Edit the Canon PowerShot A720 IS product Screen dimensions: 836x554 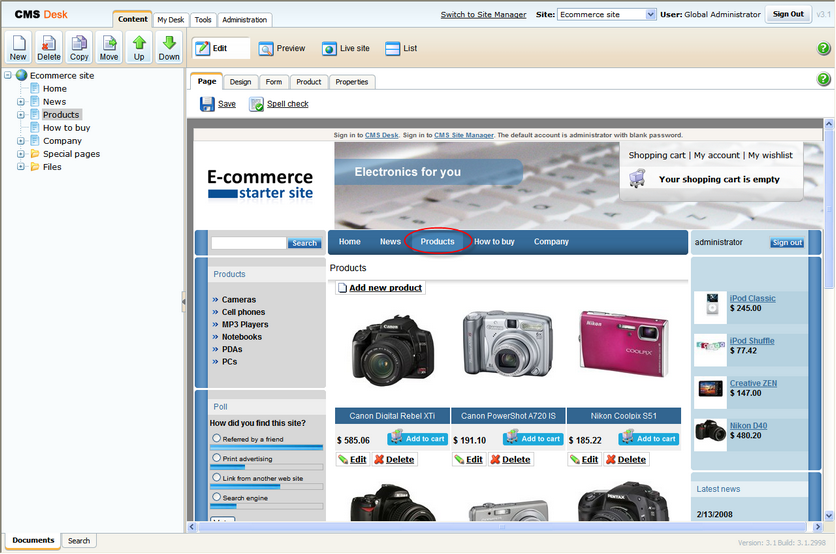(x=469, y=460)
